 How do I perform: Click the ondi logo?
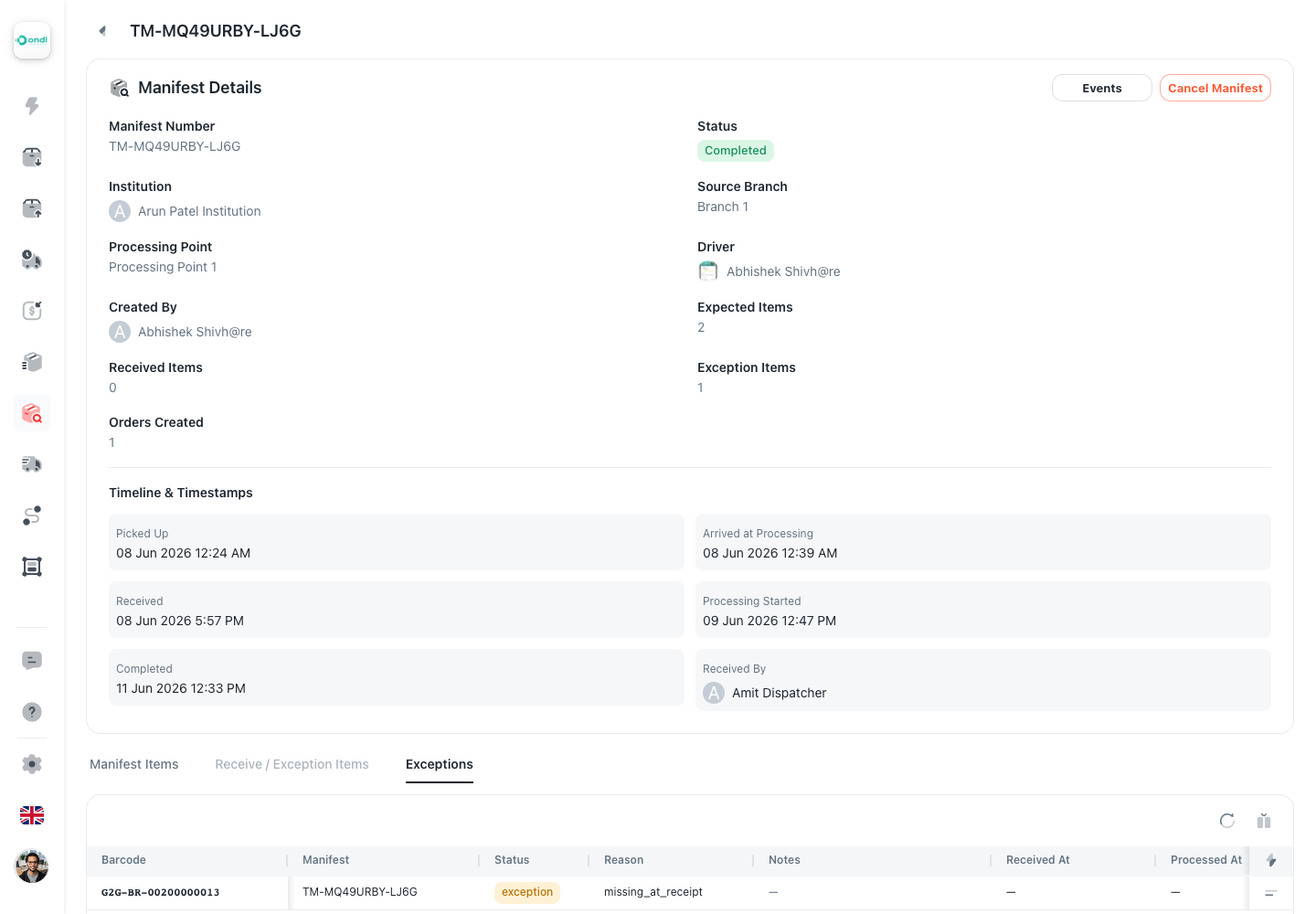point(32,40)
